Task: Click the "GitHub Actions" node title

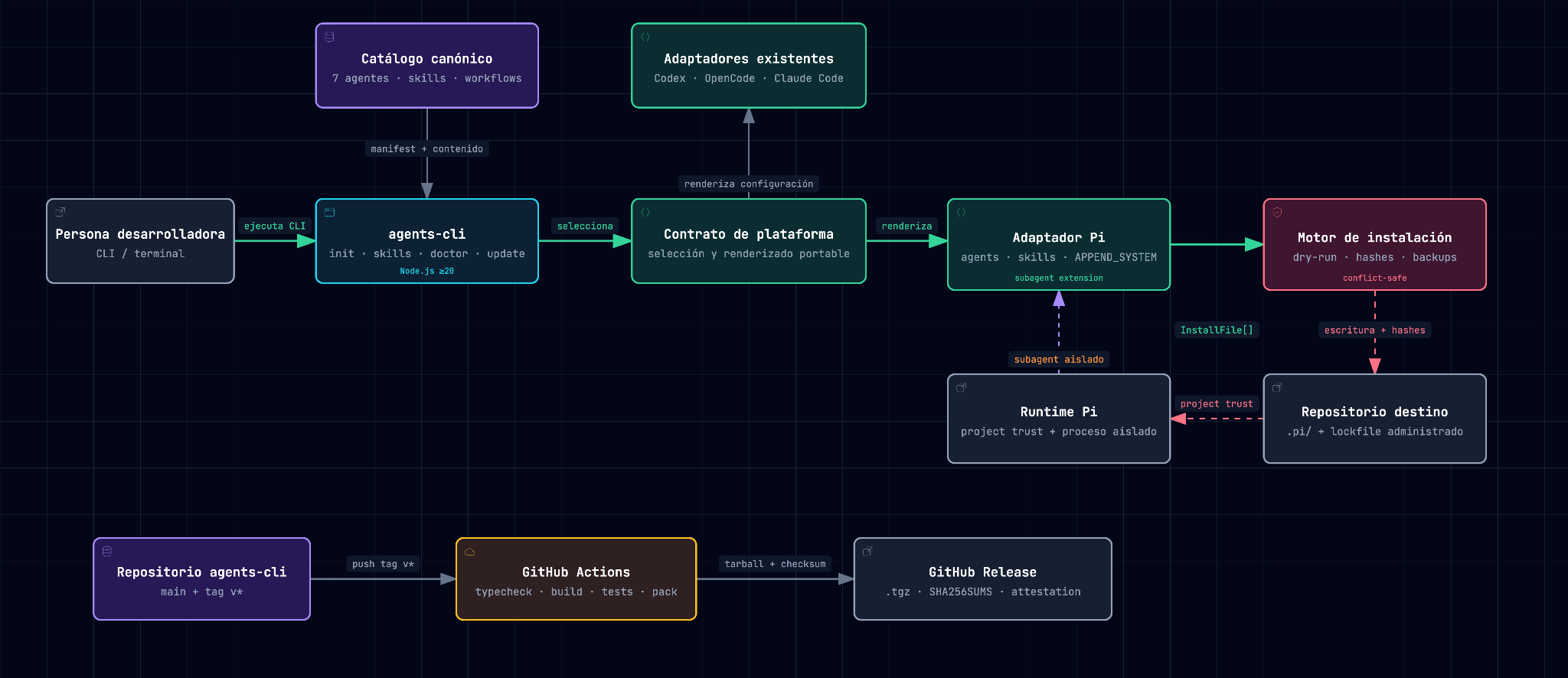Action: pos(577,572)
